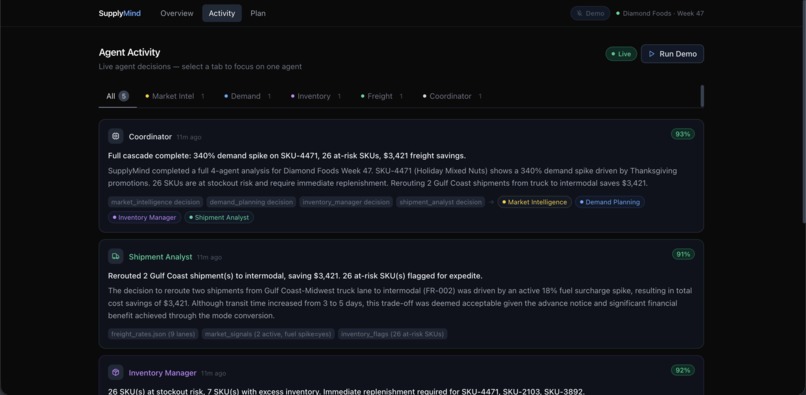Click the Inventory Manager cube icon
Screen dimensions: 806x395
tap(116, 372)
